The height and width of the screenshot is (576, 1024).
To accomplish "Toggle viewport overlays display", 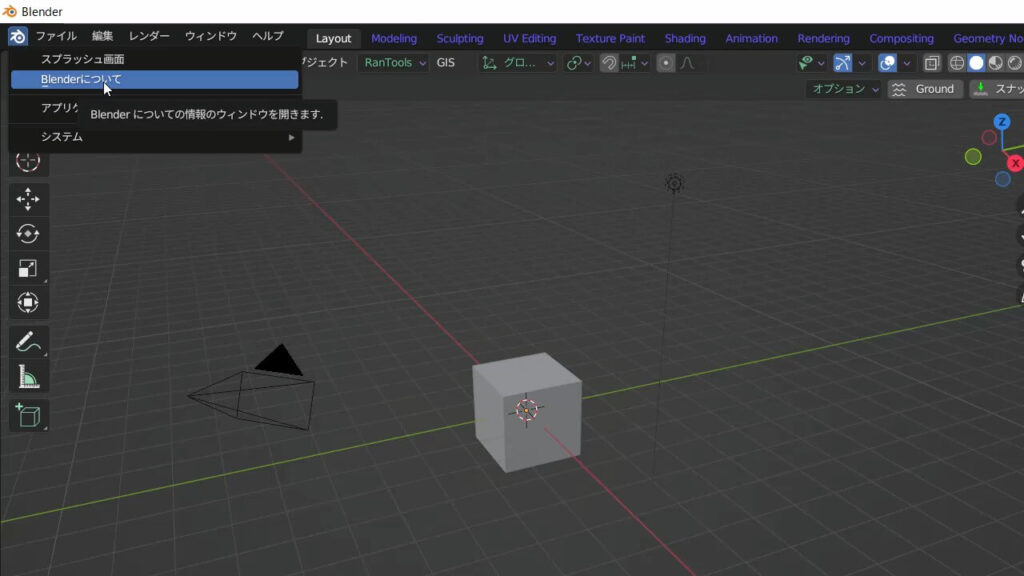I will point(888,63).
